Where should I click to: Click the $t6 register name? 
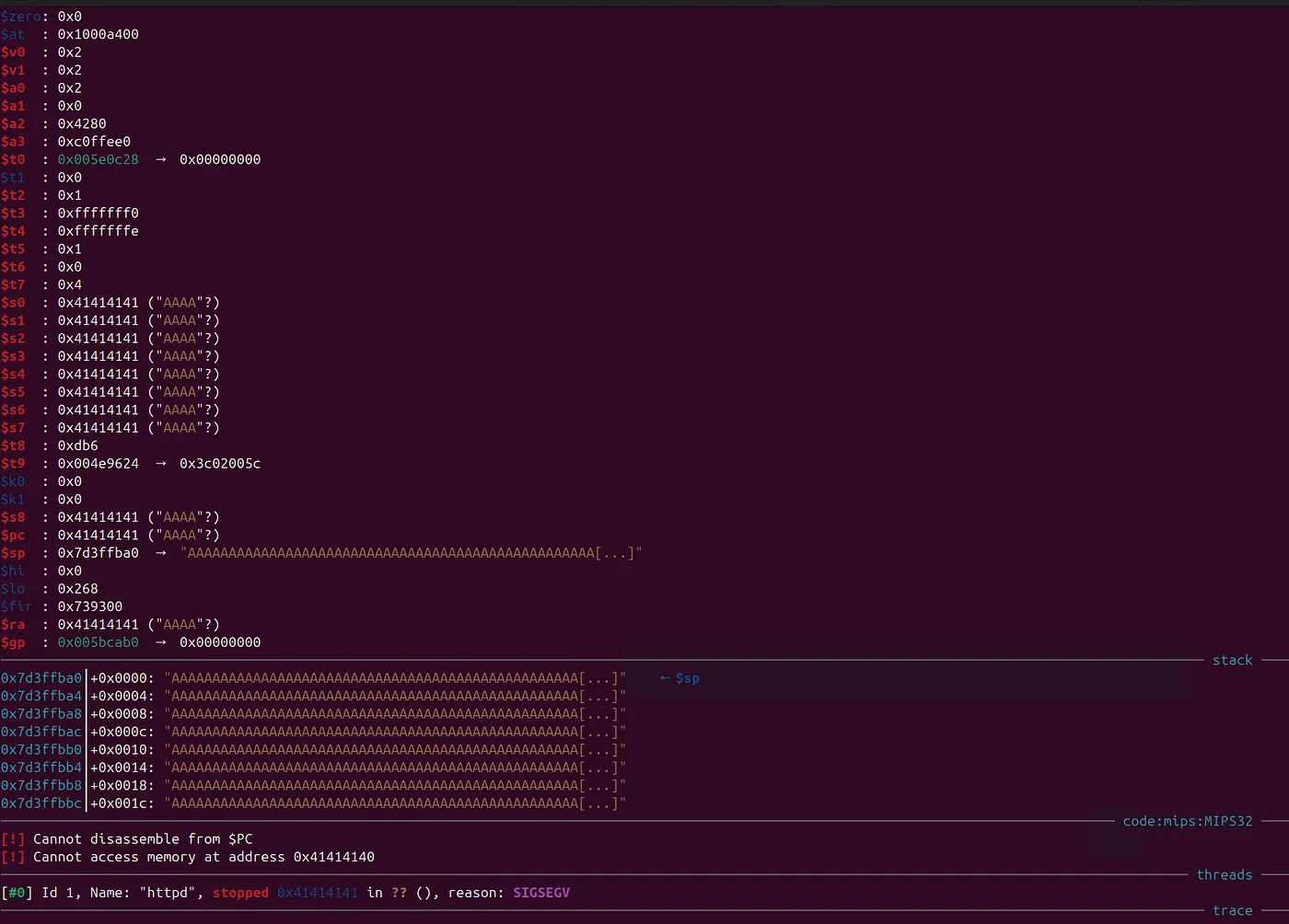13,267
